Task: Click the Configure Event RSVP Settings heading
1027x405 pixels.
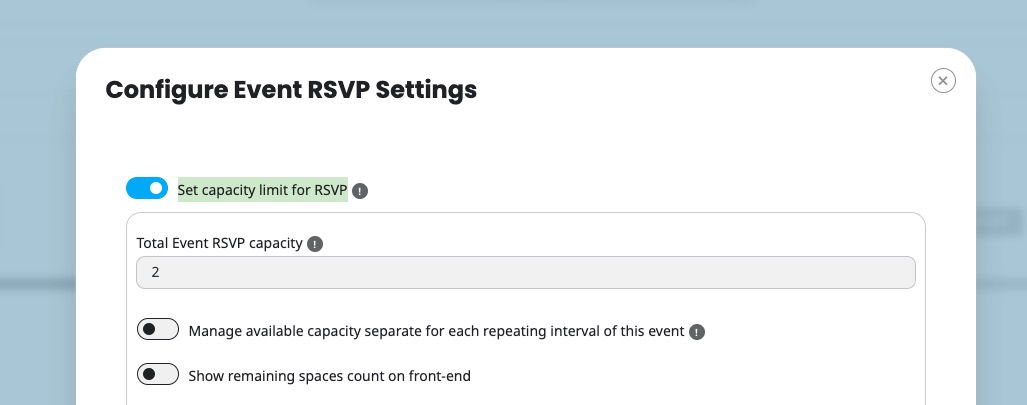Action: coord(291,89)
